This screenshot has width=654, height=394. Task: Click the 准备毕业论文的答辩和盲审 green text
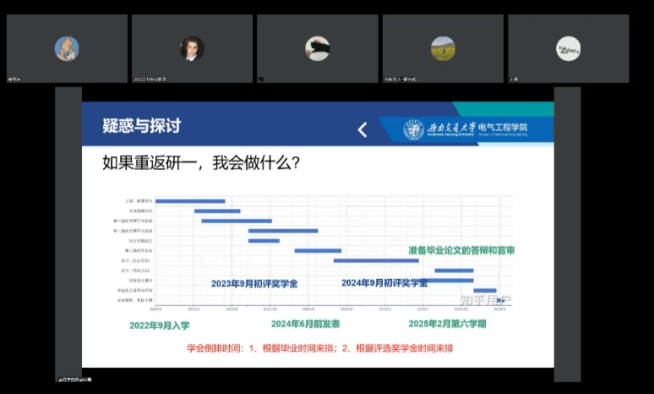461,251
